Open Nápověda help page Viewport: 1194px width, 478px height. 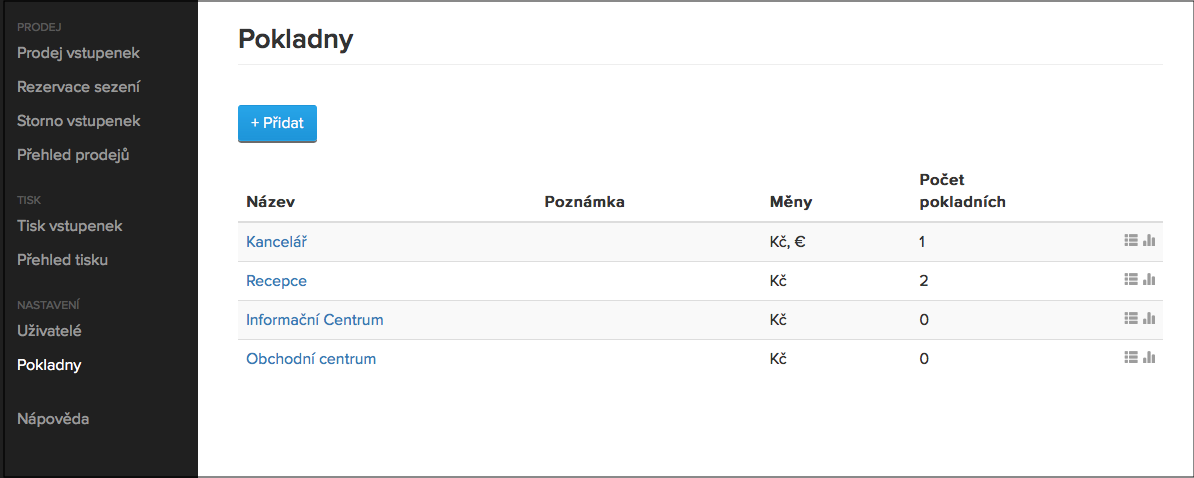pyautogui.click(x=53, y=419)
